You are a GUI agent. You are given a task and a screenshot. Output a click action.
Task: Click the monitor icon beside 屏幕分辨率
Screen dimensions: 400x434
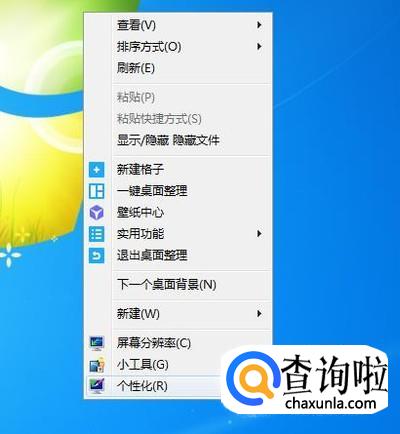[x=97, y=343]
